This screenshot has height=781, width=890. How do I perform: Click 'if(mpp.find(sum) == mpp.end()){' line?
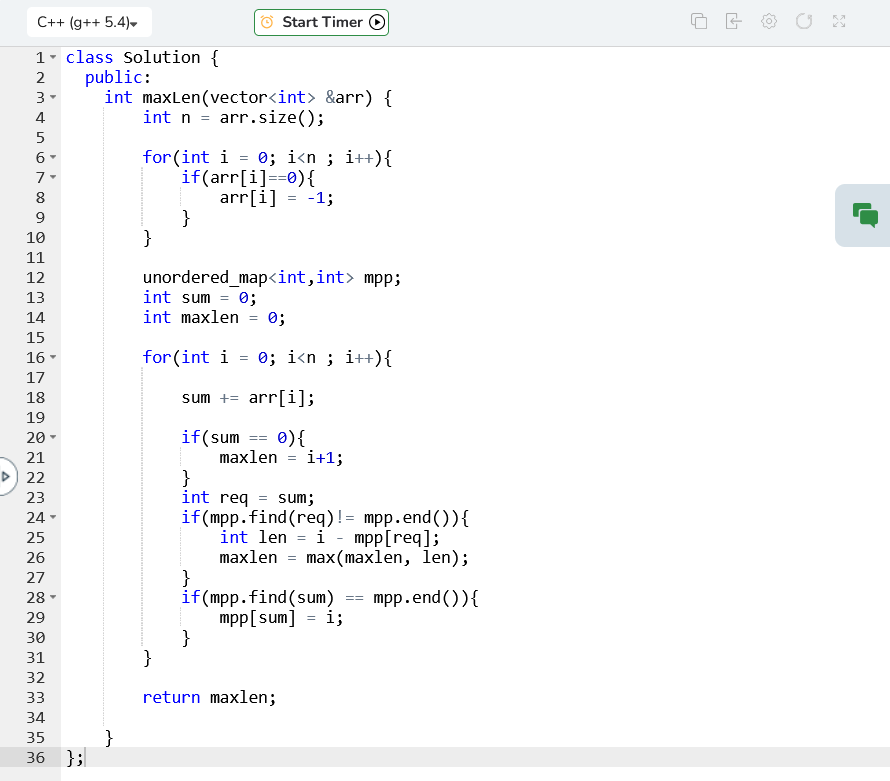[x=330, y=598]
